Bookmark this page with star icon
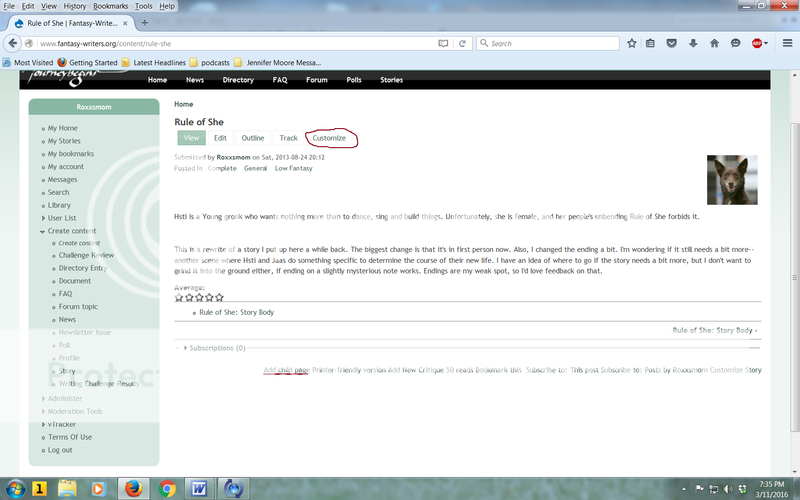Image resolution: width=800 pixels, height=500 pixels. (632, 43)
